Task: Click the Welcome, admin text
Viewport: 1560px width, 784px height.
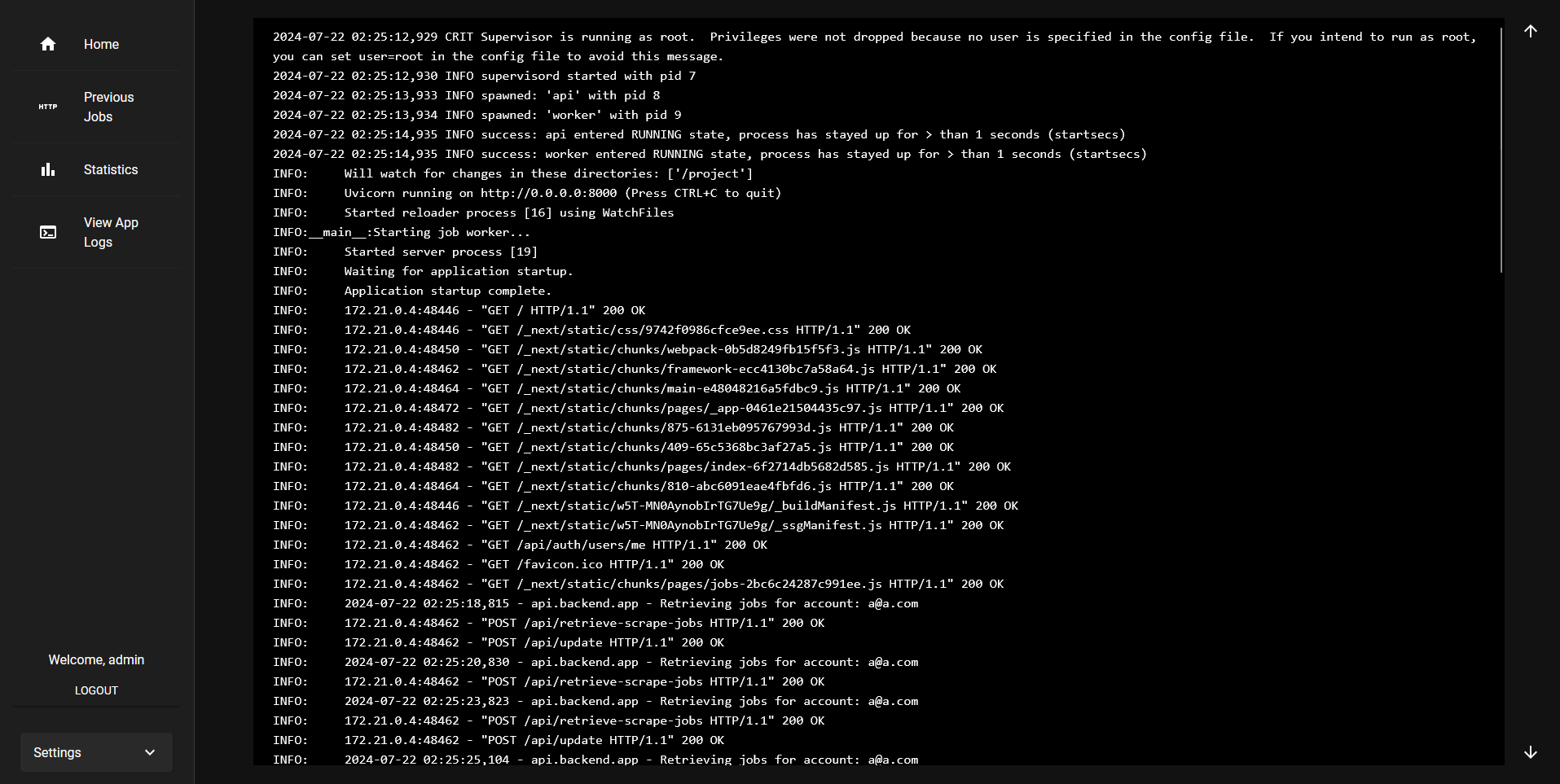Action: click(96, 659)
